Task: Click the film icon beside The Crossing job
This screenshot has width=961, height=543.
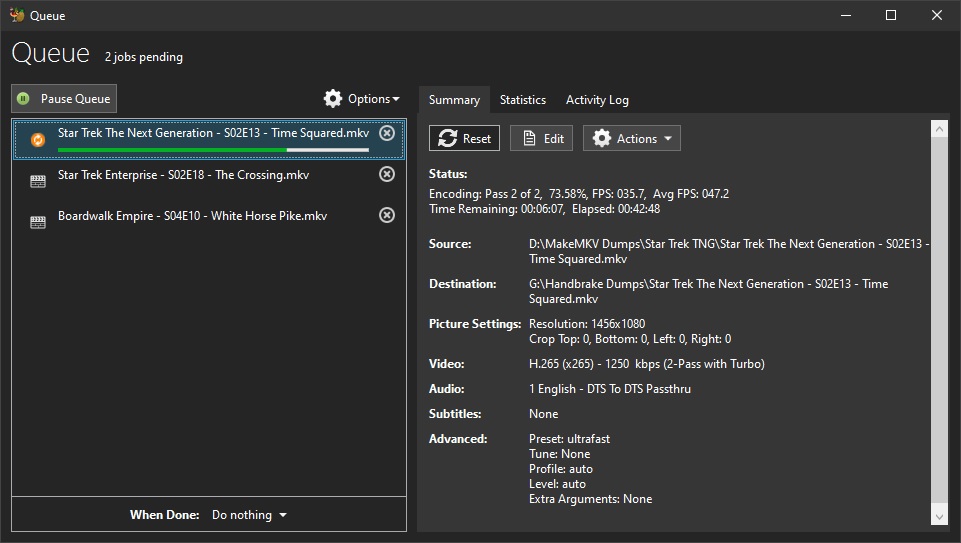Action: coord(38,181)
